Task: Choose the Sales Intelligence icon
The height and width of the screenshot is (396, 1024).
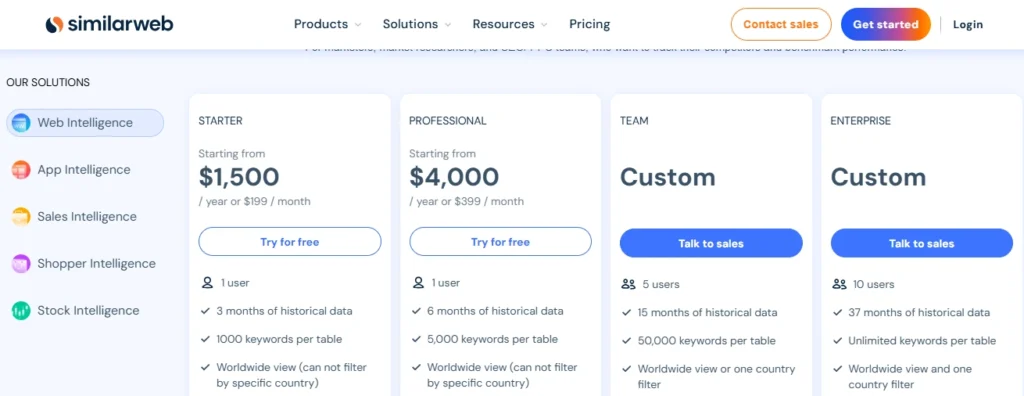Action: [21, 217]
